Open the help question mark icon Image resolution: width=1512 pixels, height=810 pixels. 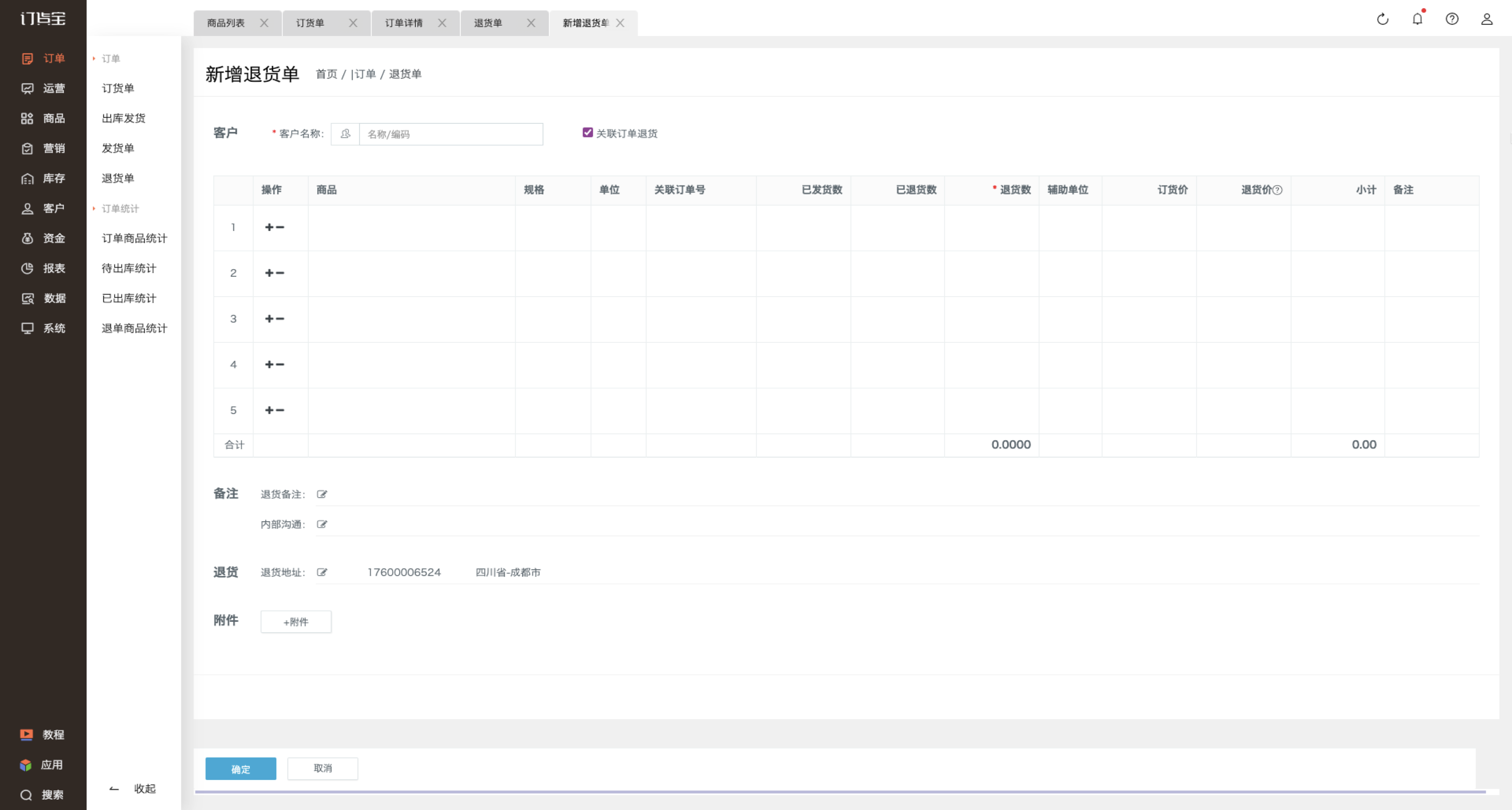(1452, 19)
